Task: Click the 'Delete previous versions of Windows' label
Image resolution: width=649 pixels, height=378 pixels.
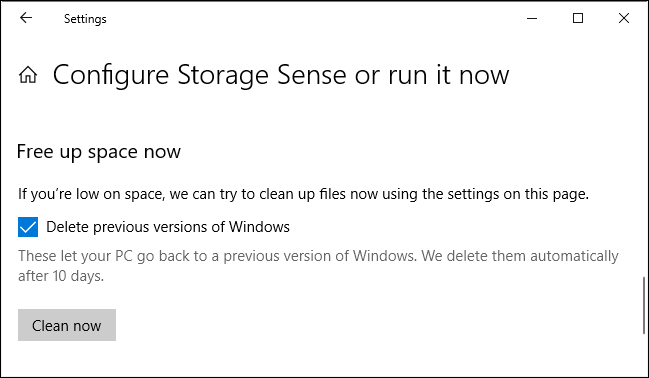Action: point(168,227)
